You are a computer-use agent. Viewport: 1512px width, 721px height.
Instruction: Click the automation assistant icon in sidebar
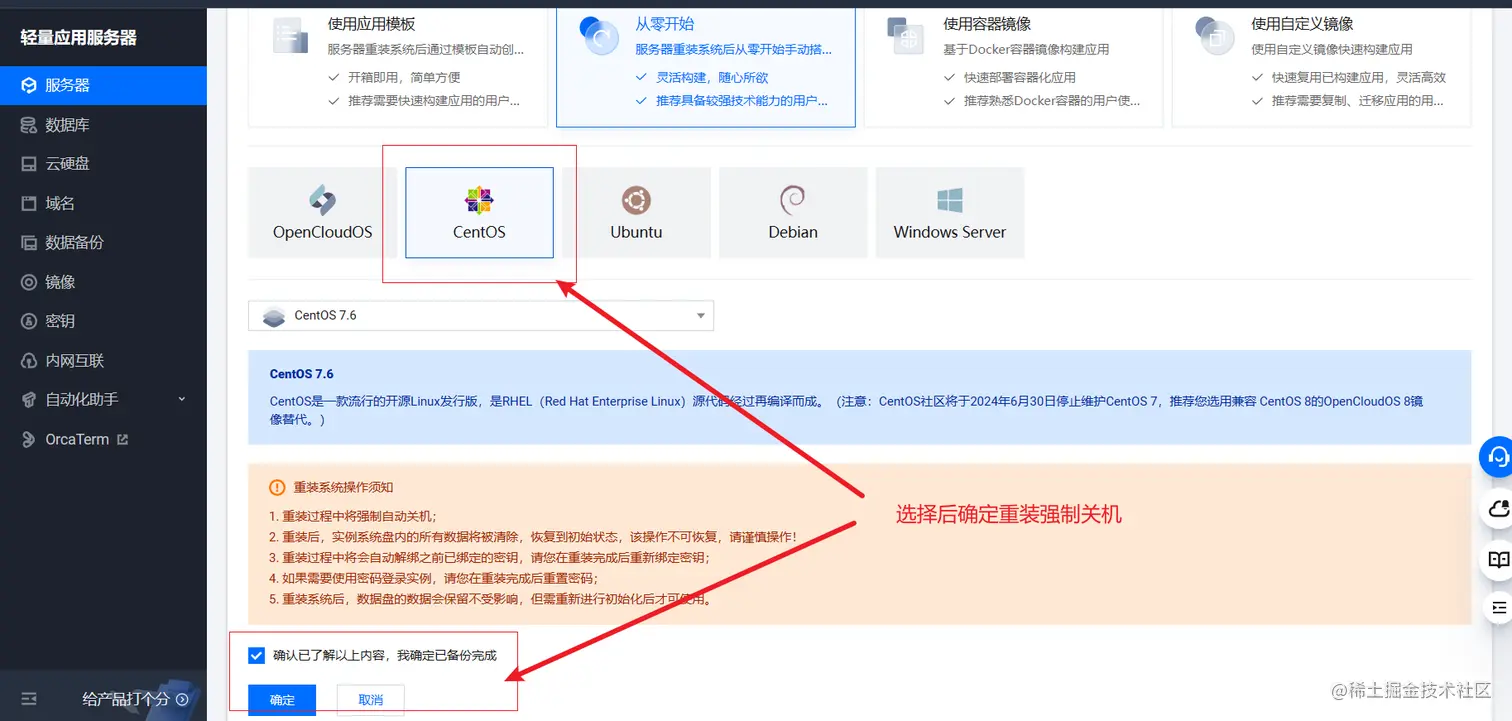tap(29, 399)
